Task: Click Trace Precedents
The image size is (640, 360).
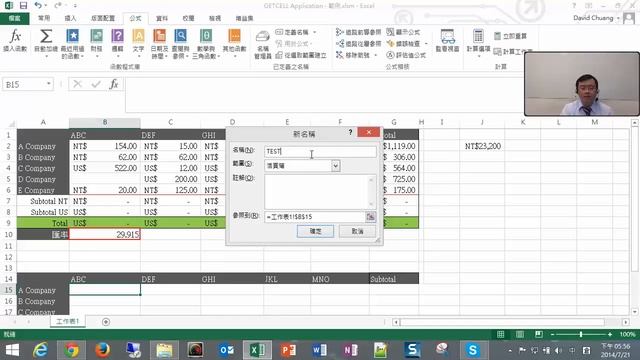Action: point(358,32)
